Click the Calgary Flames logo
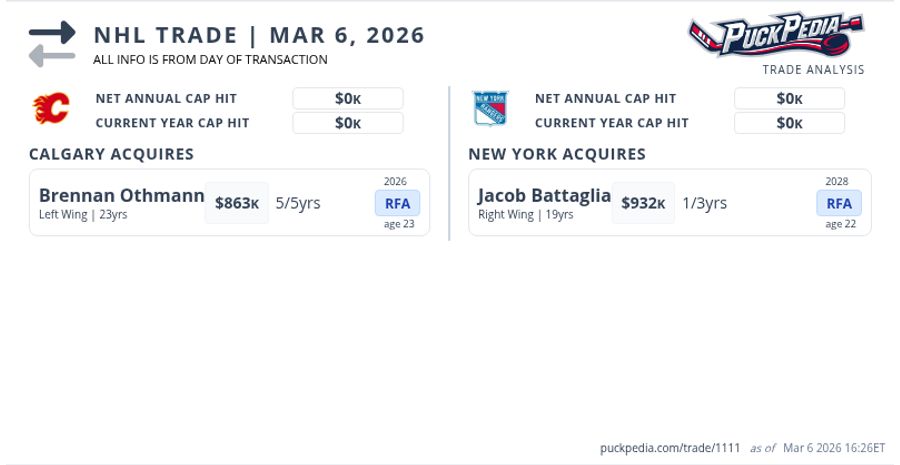 (50, 108)
